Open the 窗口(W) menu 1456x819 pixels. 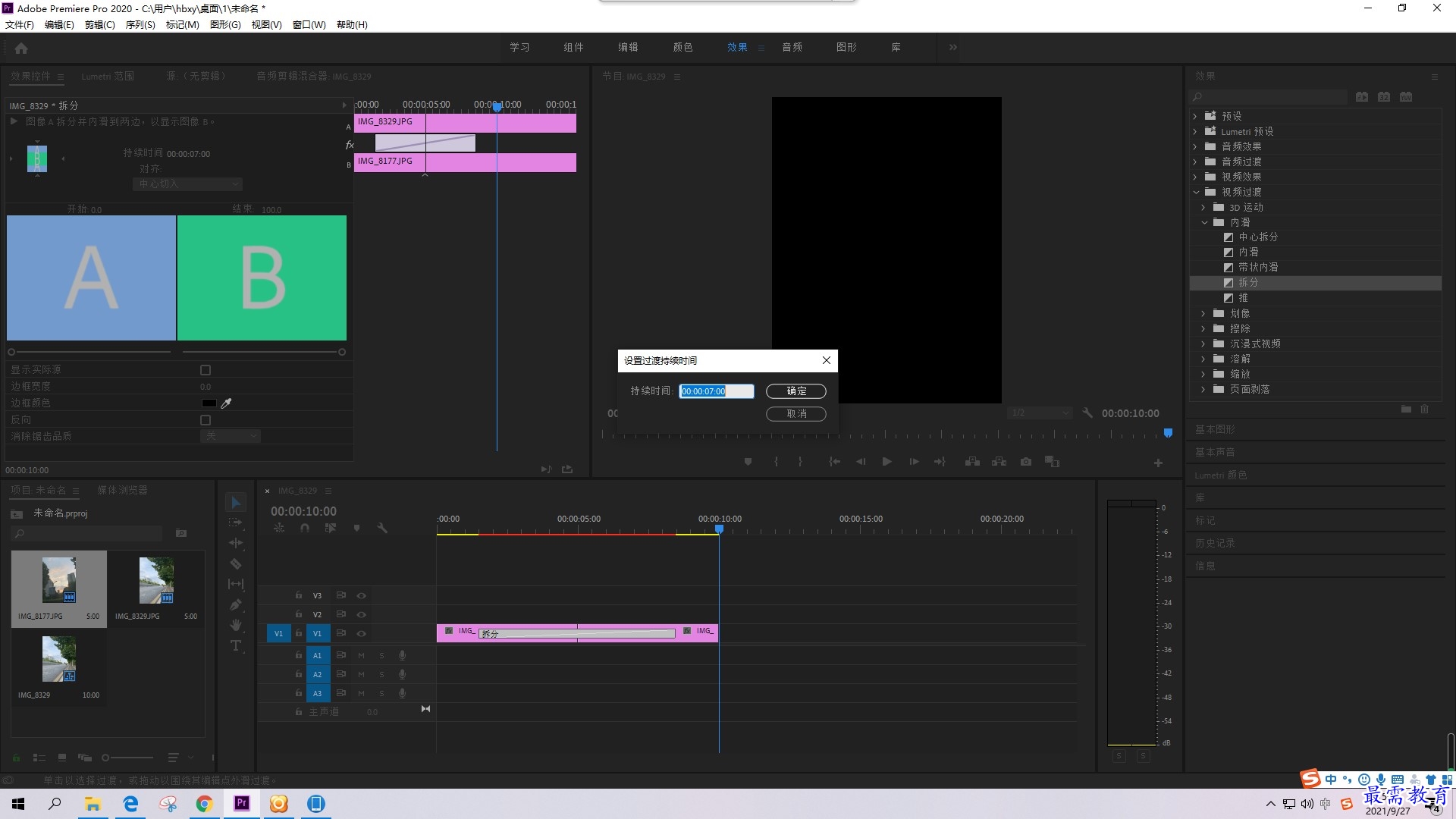pyautogui.click(x=309, y=24)
